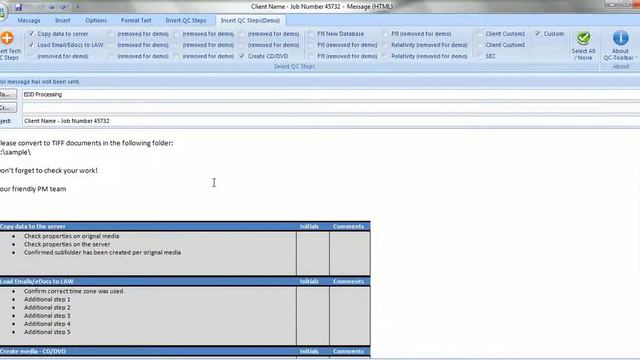Click the To... recipients button
The height and width of the screenshot is (360, 640).
coord(8,94)
